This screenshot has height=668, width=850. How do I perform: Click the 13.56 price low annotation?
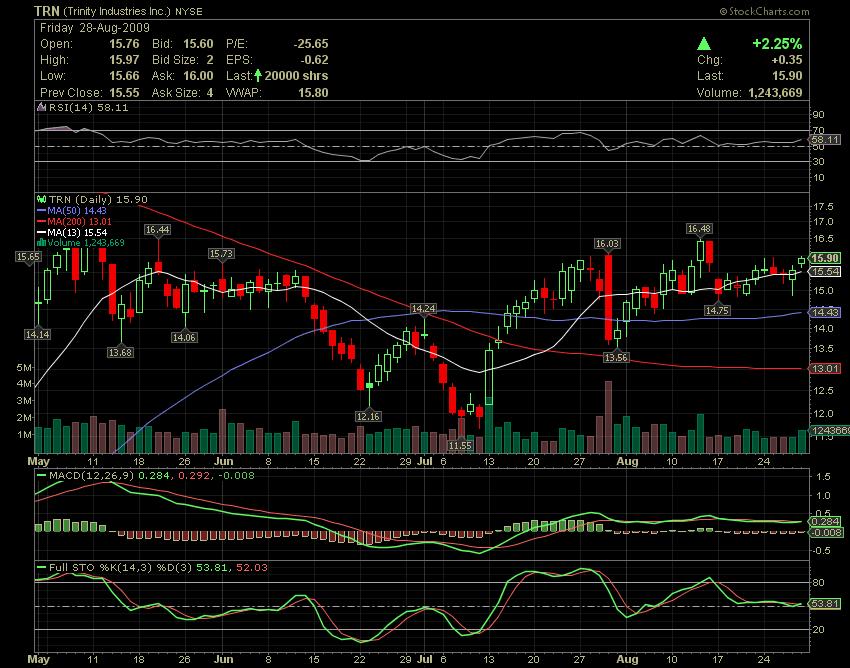pyautogui.click(x=616, y=357)
